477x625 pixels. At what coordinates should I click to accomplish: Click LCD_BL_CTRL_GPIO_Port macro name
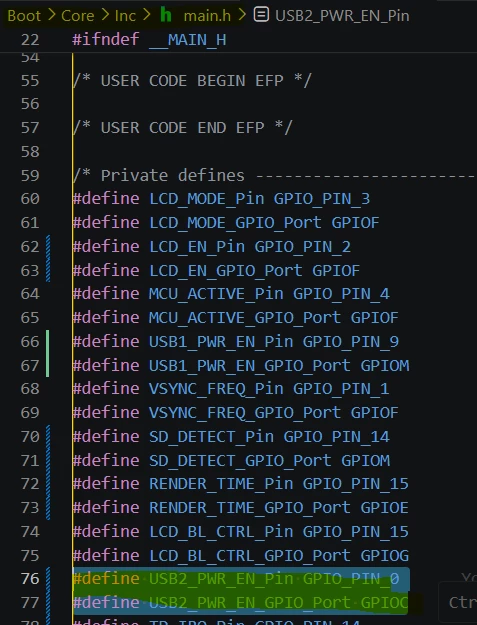(x=249, y=556)
